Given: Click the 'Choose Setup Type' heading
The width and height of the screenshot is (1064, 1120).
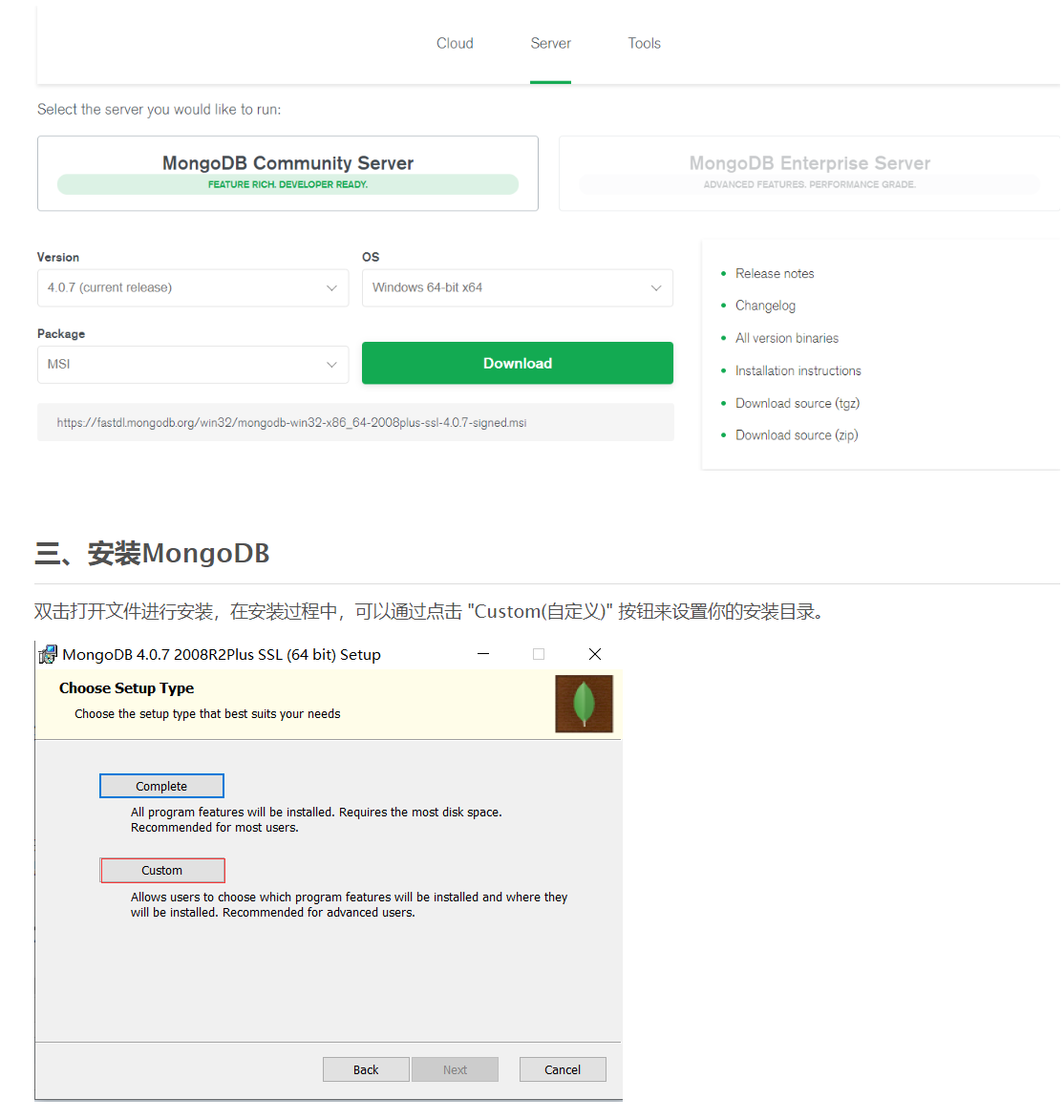Looking at the screenshot, I should tap(126, 687).
